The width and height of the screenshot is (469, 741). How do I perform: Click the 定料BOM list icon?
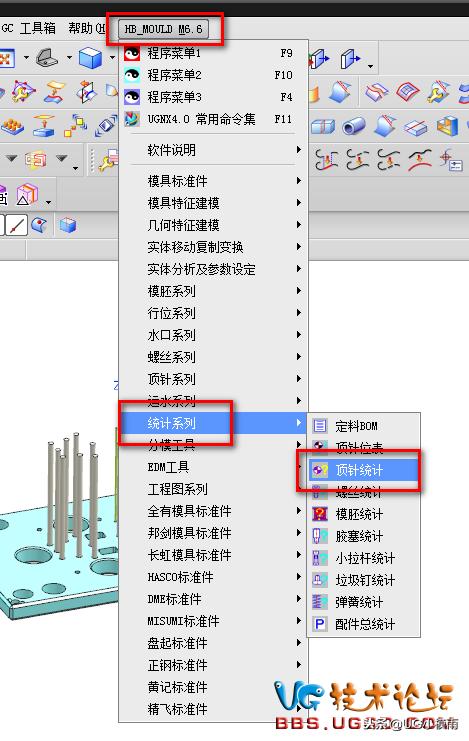[320, 426]
